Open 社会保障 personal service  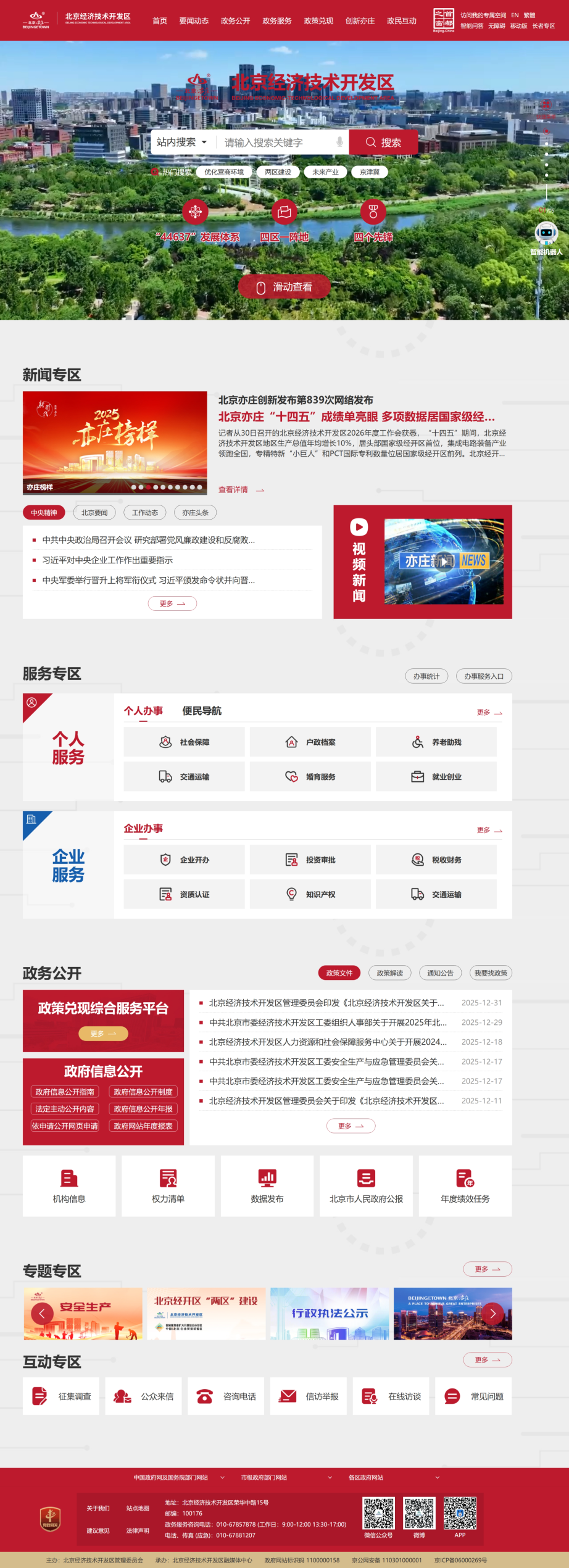click(x=184, y=742)
